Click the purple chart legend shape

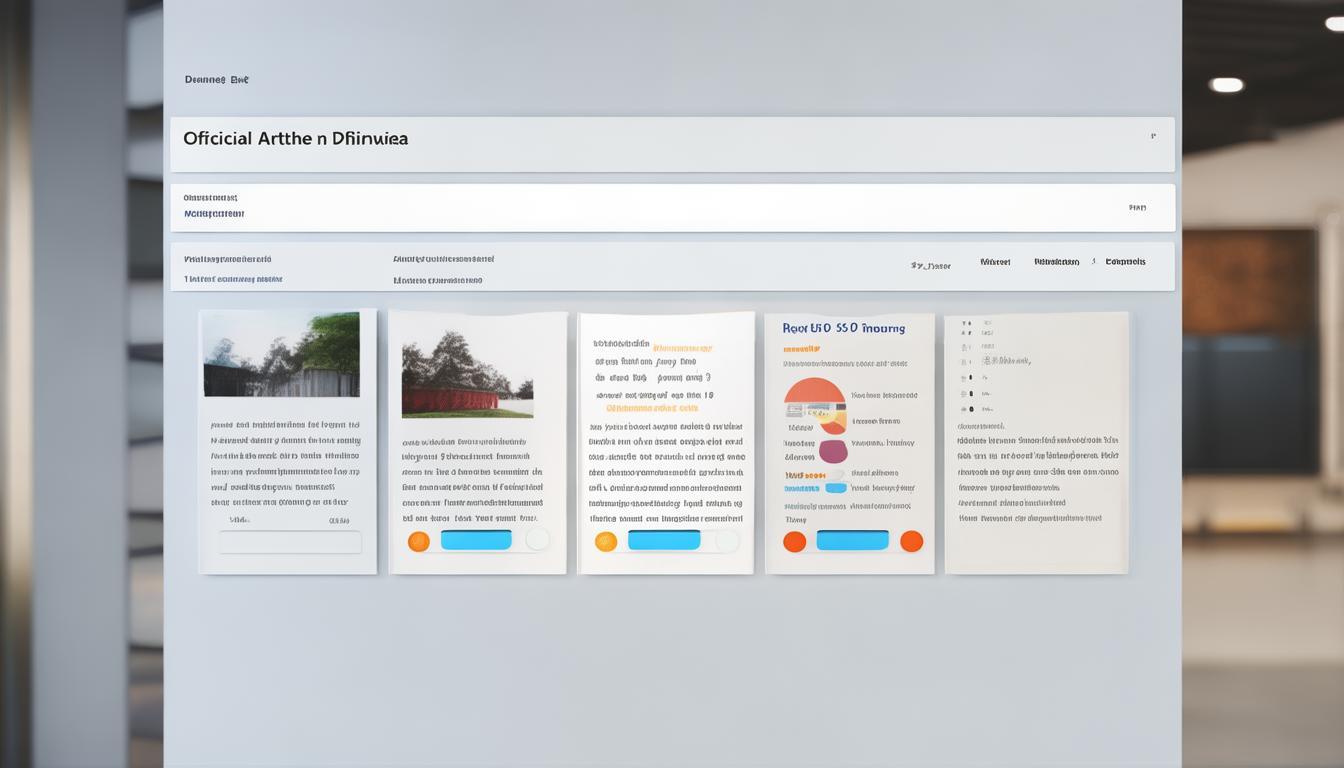833,451
